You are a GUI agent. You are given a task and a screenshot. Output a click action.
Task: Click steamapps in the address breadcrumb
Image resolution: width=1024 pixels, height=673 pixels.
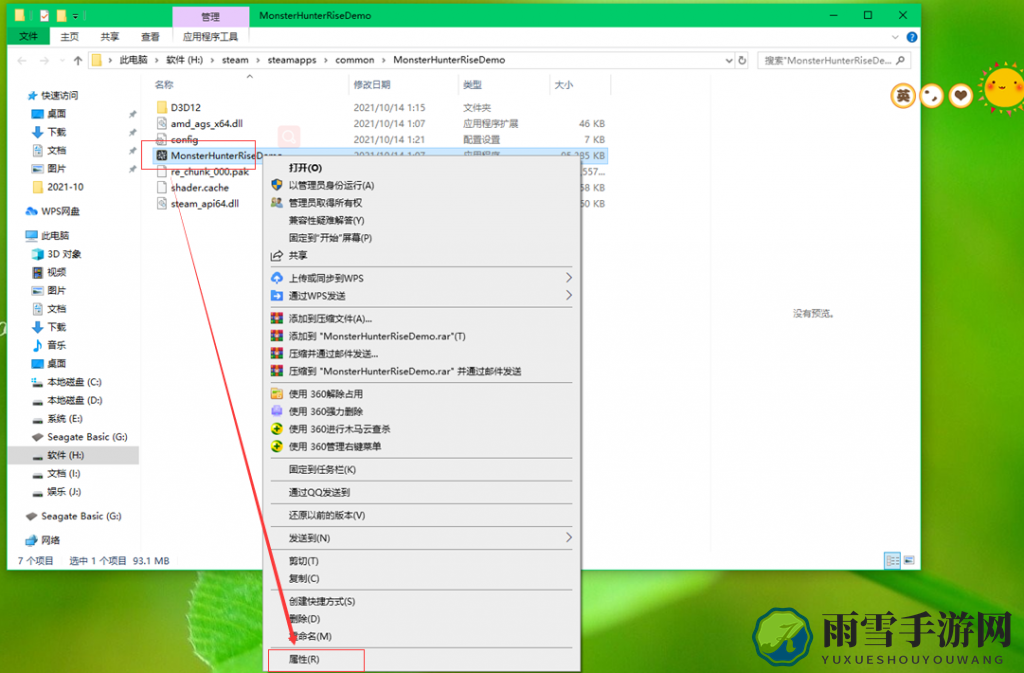[291, 60]
